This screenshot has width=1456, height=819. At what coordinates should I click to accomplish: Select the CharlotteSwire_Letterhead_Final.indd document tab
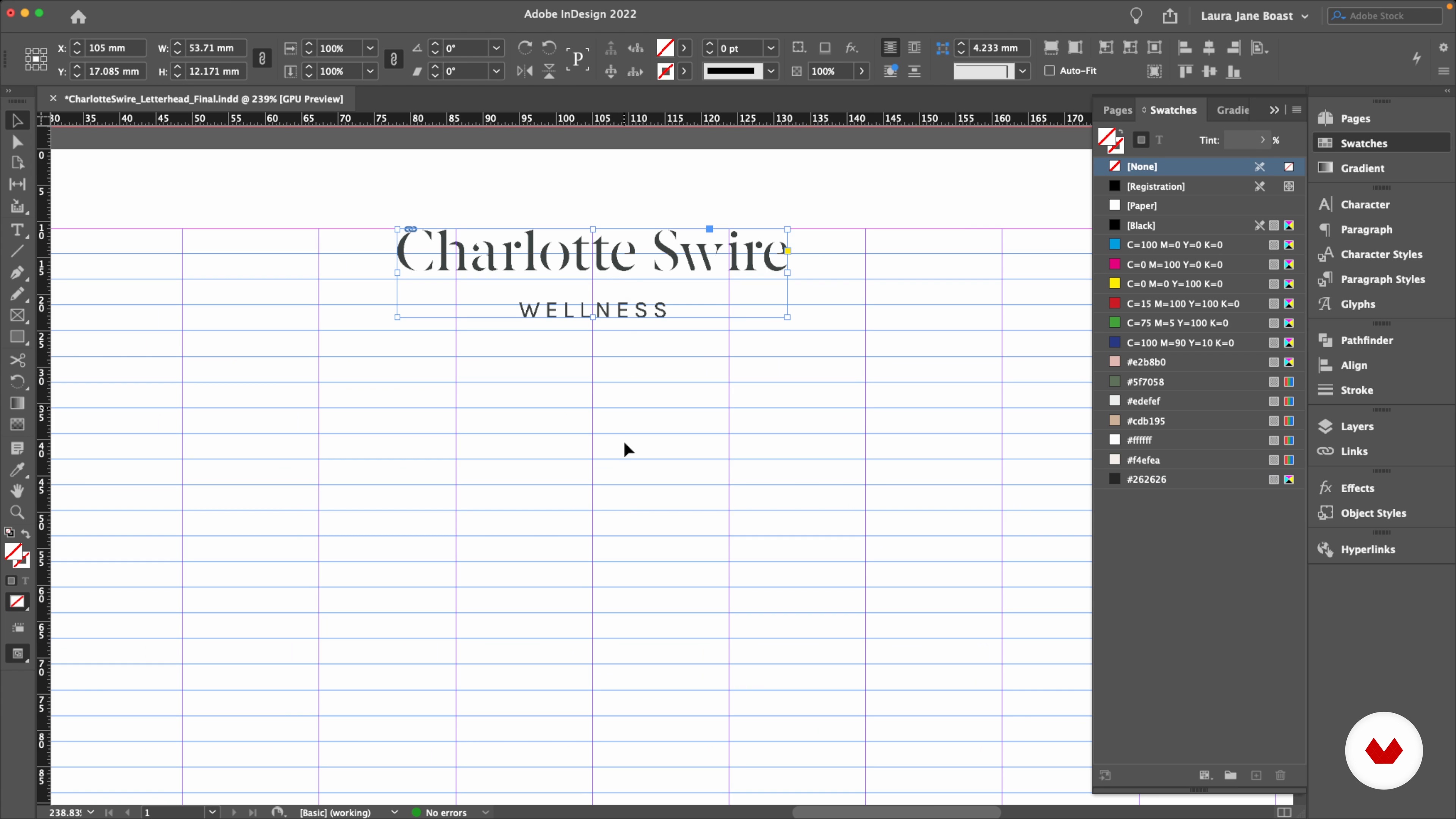[204, 99]
